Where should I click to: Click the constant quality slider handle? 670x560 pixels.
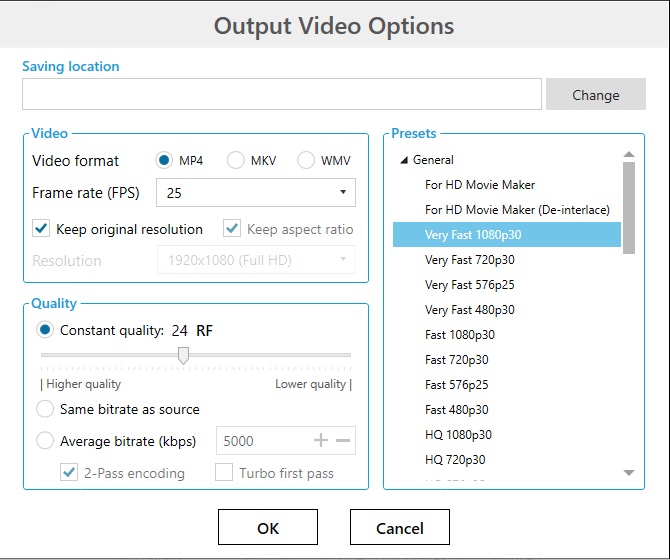coord(183,355)
